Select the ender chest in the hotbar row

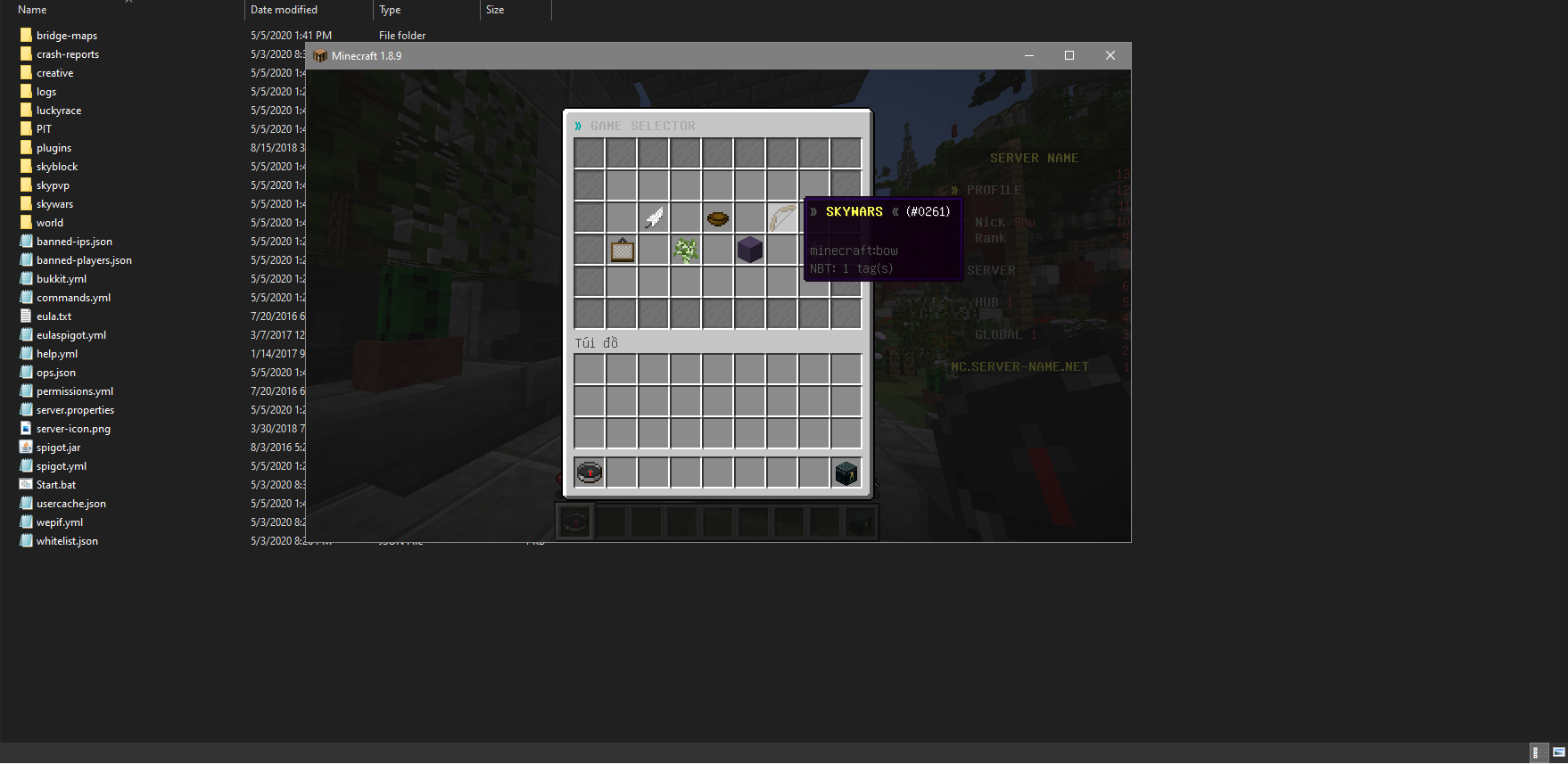tap(846, 472)
